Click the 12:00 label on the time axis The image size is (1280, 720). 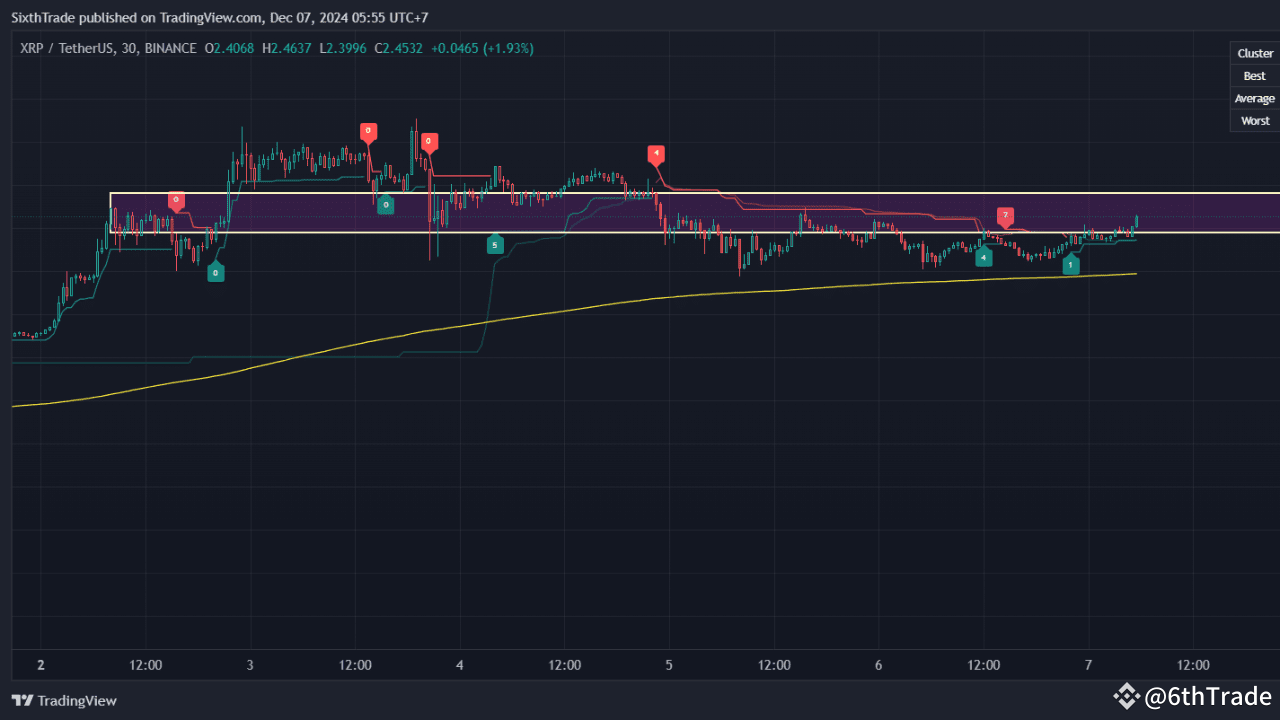tap(144, 664)
